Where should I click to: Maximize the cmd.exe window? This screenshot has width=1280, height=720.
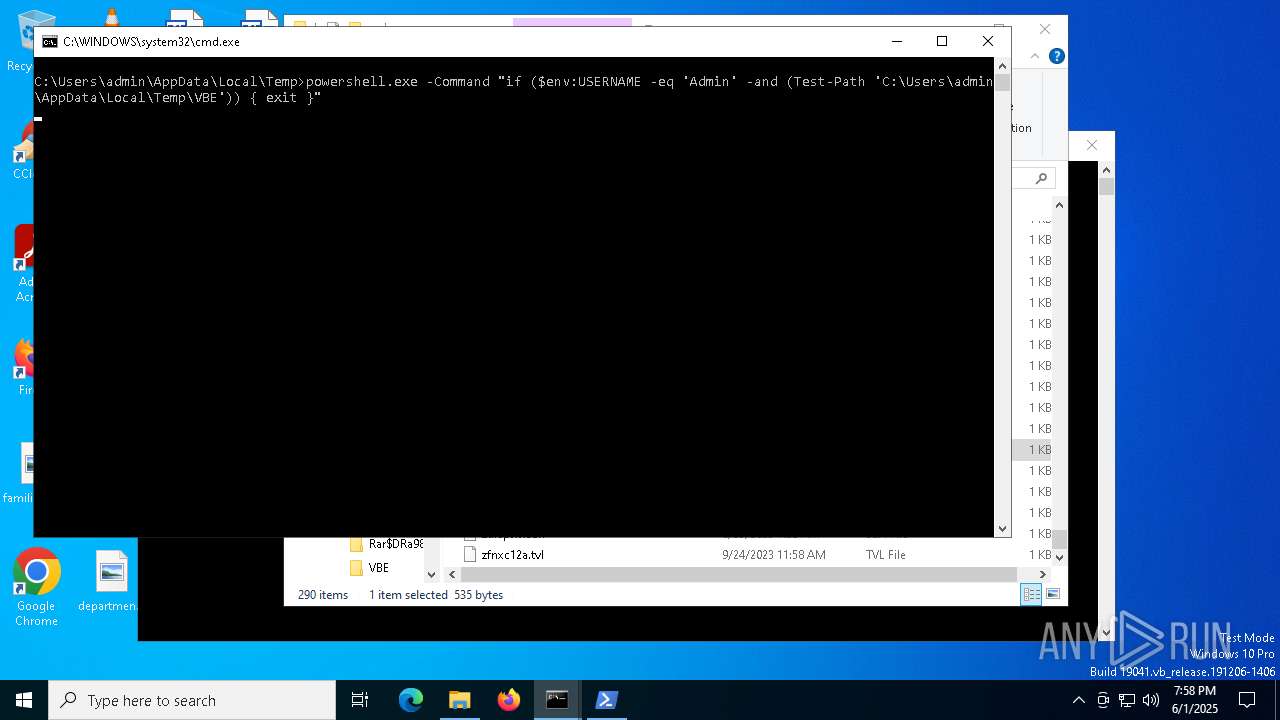(x=941, y=41)
